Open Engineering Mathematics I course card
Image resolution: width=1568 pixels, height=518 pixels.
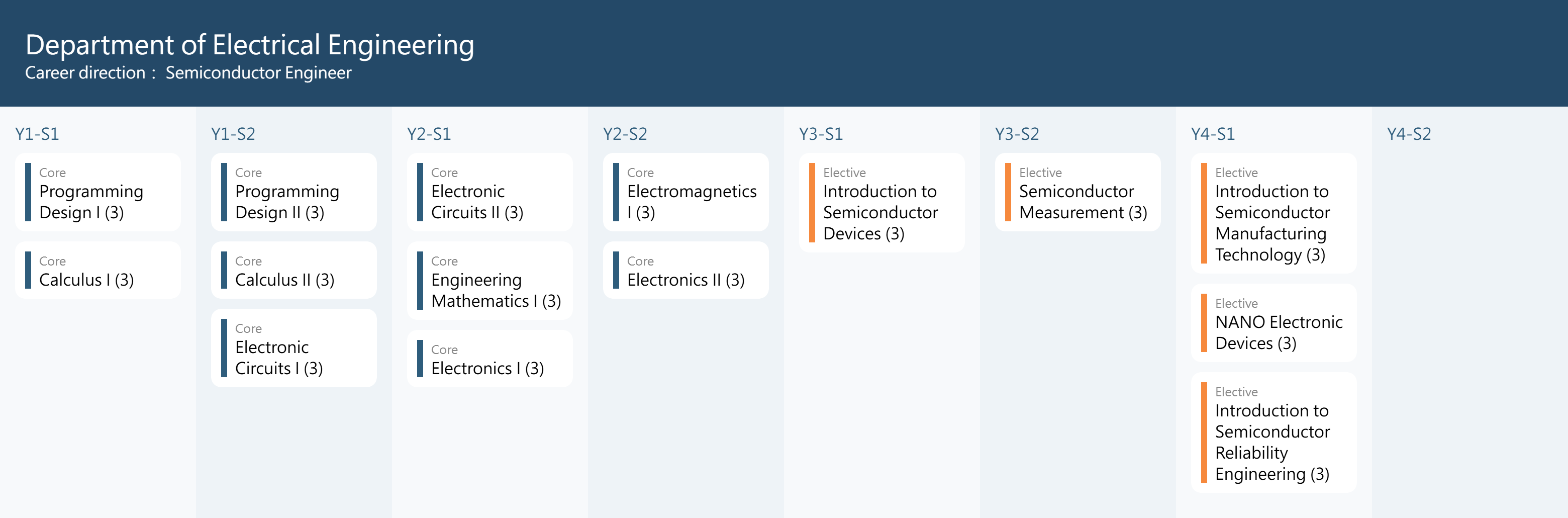[x=489, y=280]
